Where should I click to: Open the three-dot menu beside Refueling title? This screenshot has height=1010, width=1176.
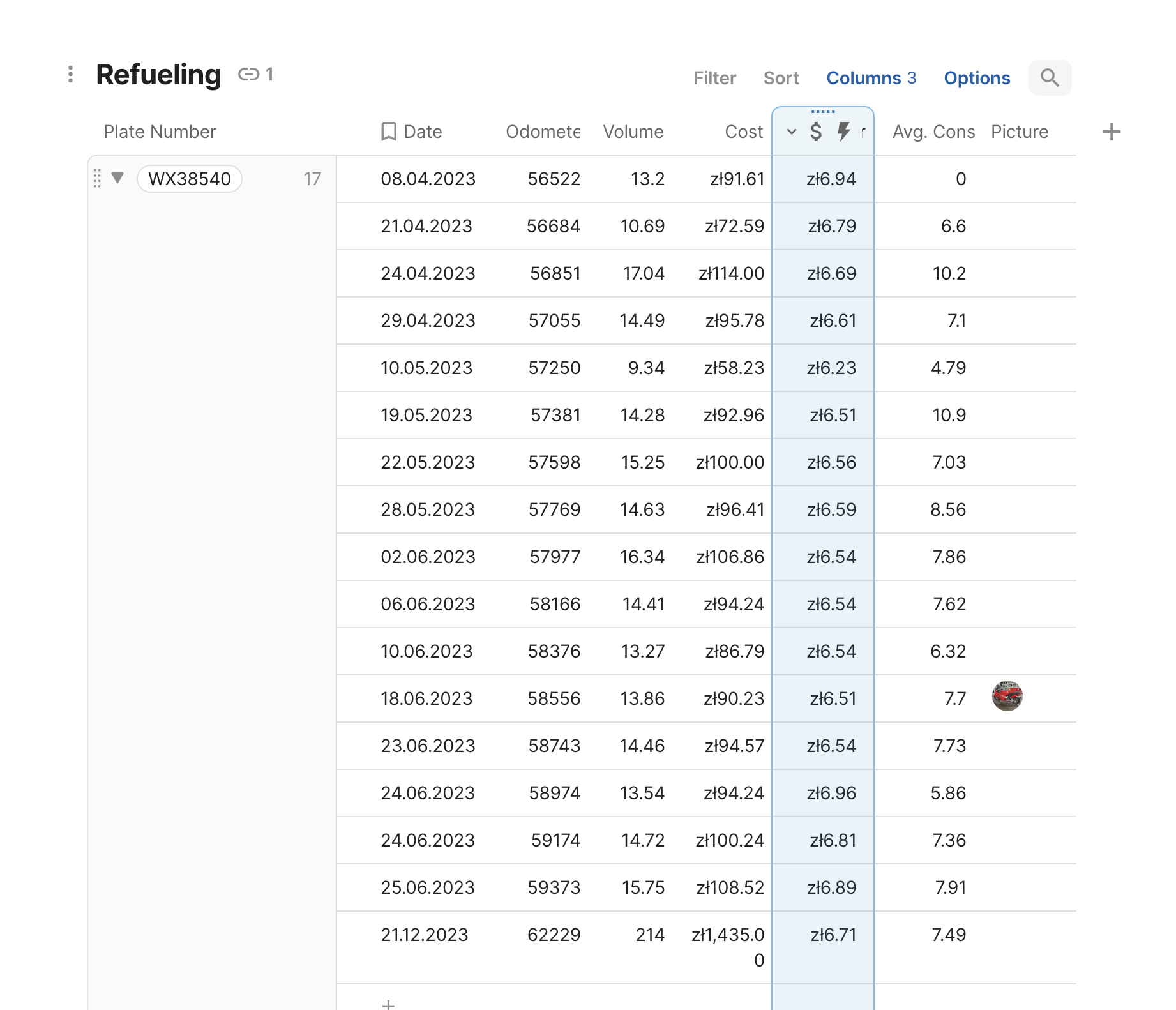pyautogui.click(x=70, y=75)
